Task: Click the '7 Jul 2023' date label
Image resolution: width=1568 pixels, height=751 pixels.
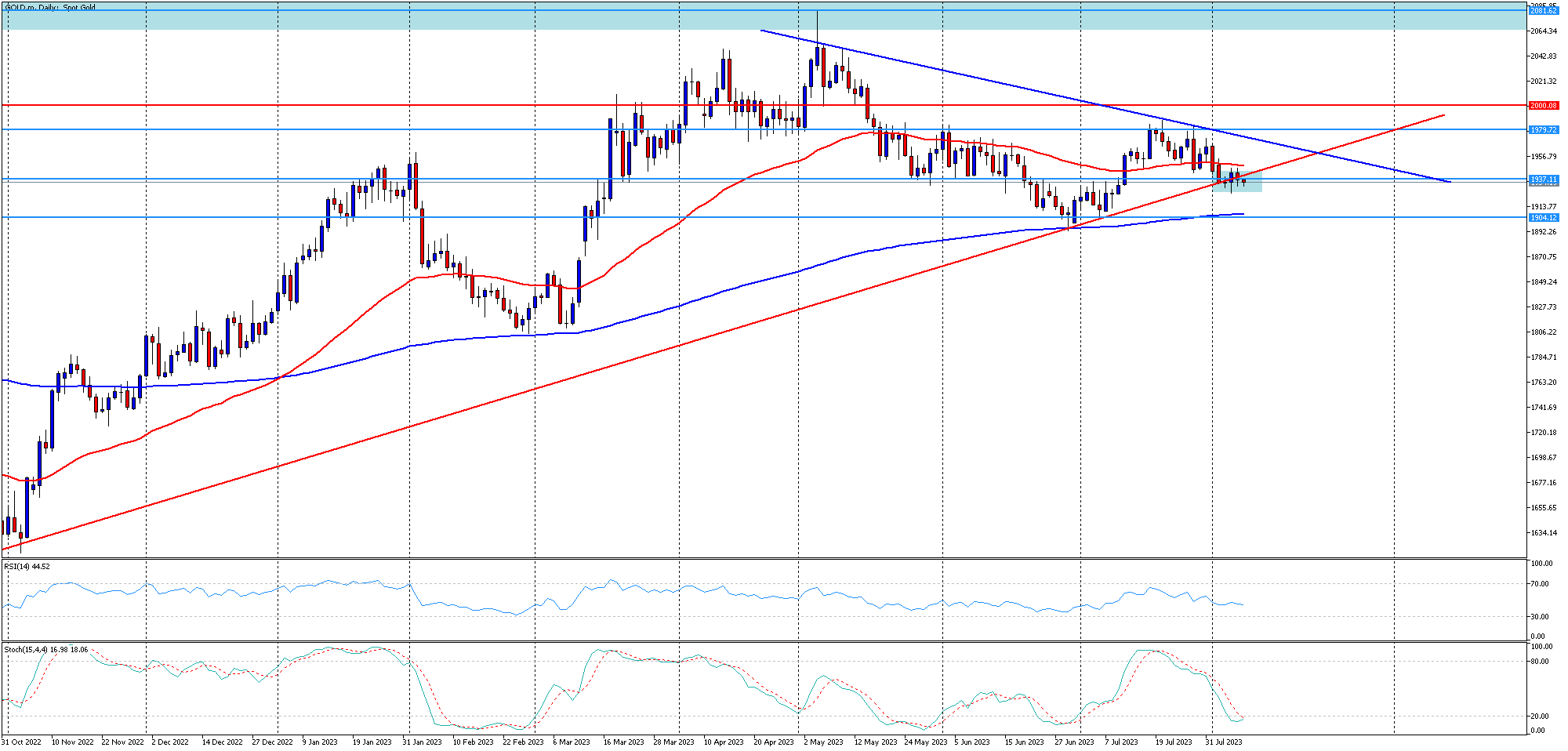Action: (1121, 742)
